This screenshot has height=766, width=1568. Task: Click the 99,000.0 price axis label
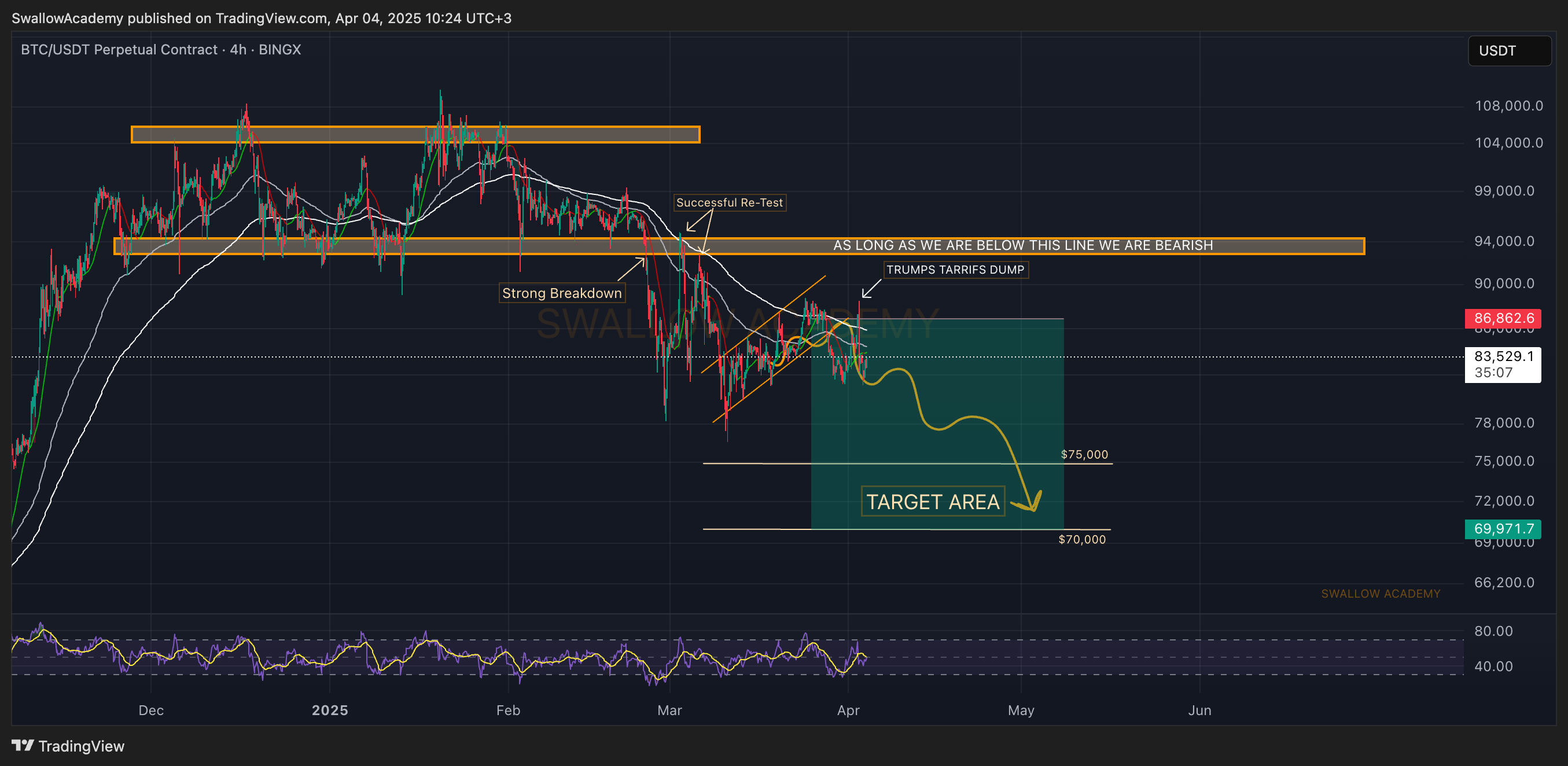(x=1504, y=191)
